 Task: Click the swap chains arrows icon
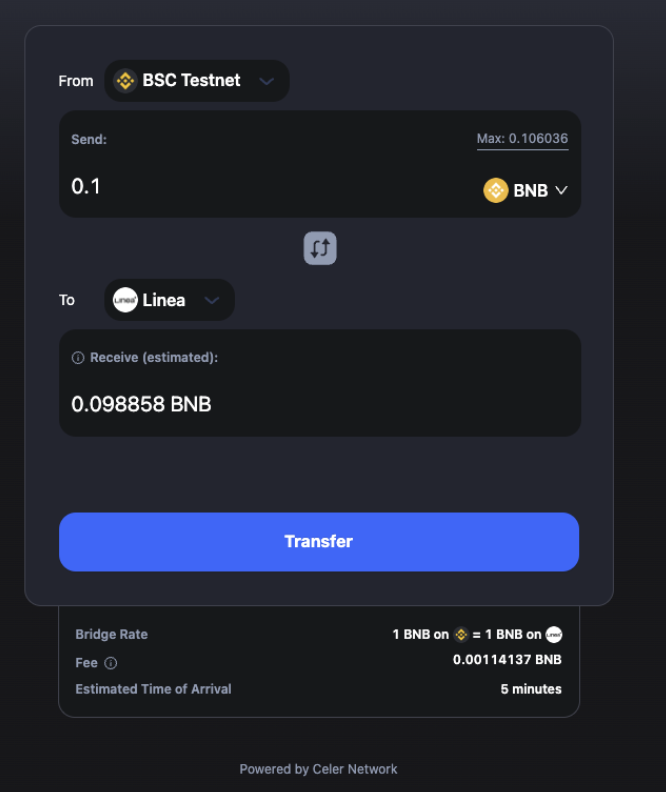pos(320,248)
